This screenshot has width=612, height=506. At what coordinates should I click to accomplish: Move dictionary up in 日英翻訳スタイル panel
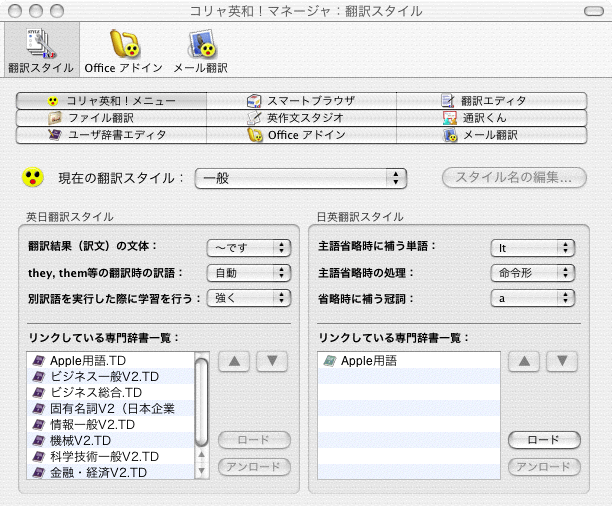[524, 361]
